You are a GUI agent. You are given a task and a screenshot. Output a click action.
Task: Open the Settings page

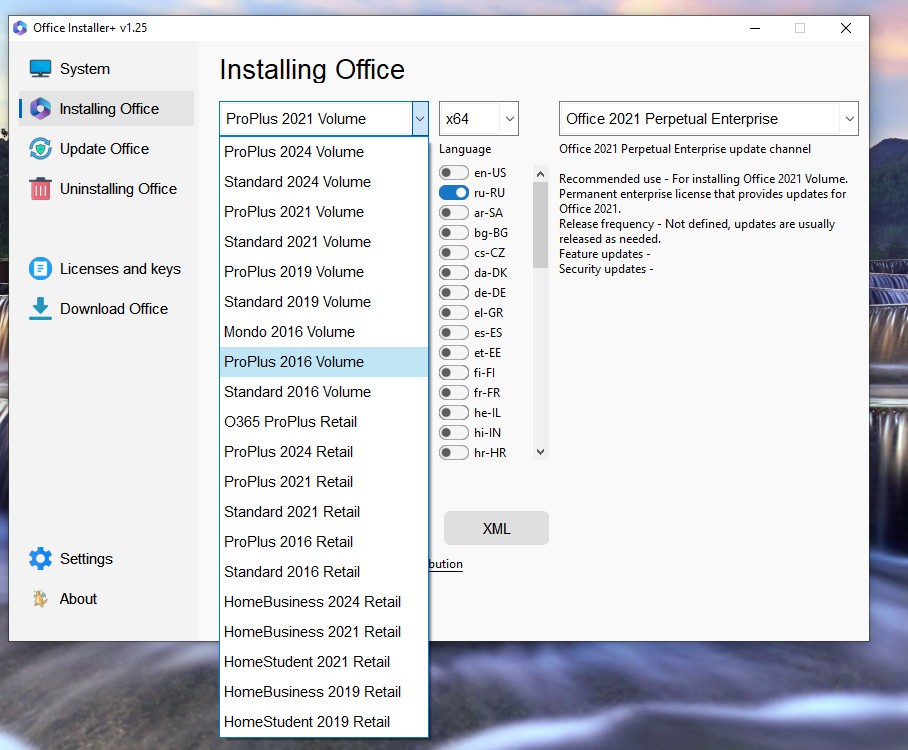107,559
